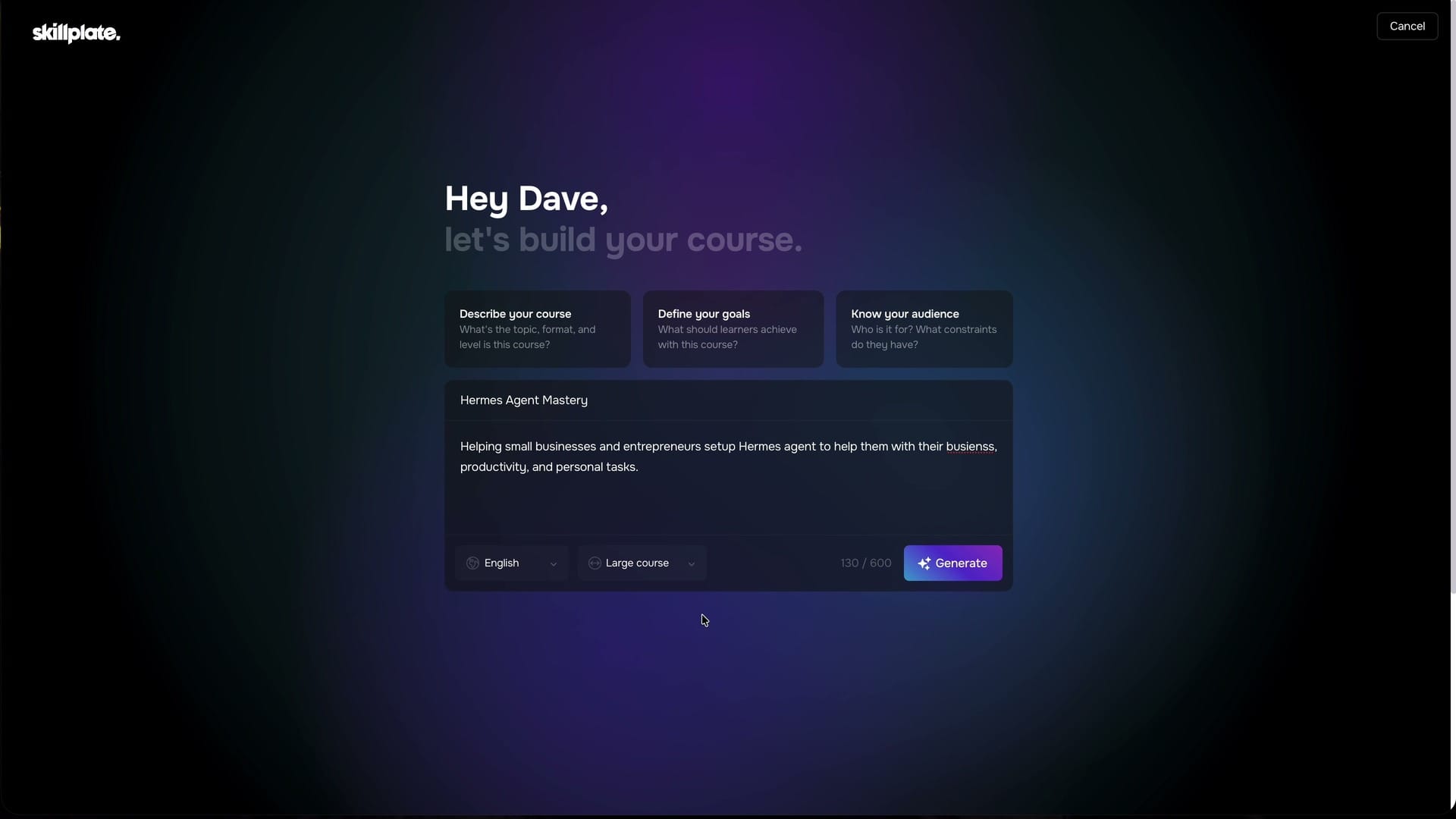This screenshot has height=819, width=1456.
Task: Select the Know your audience card
Action: 924,329
